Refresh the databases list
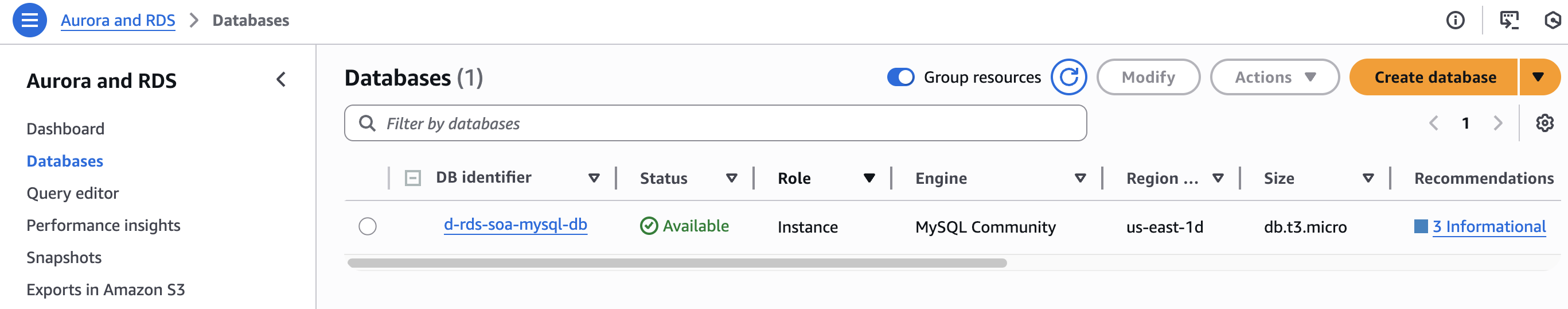 (1068, 78)
